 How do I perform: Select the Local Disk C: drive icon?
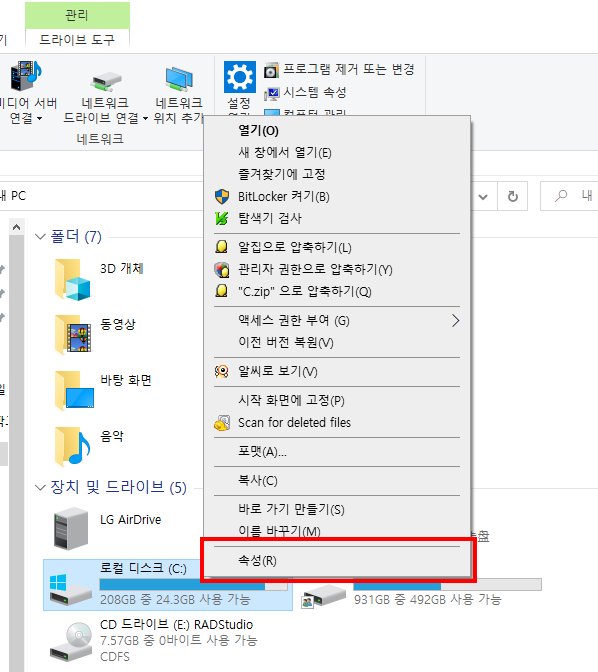click(x=70, y=590)
